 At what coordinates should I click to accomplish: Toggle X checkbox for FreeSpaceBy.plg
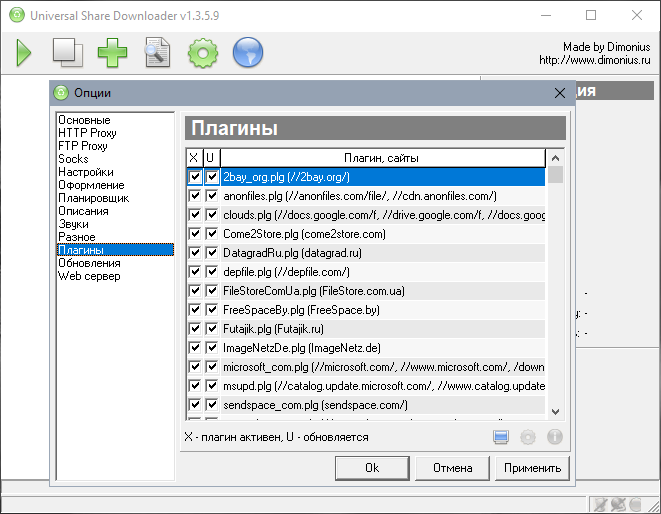pos(195,309)
